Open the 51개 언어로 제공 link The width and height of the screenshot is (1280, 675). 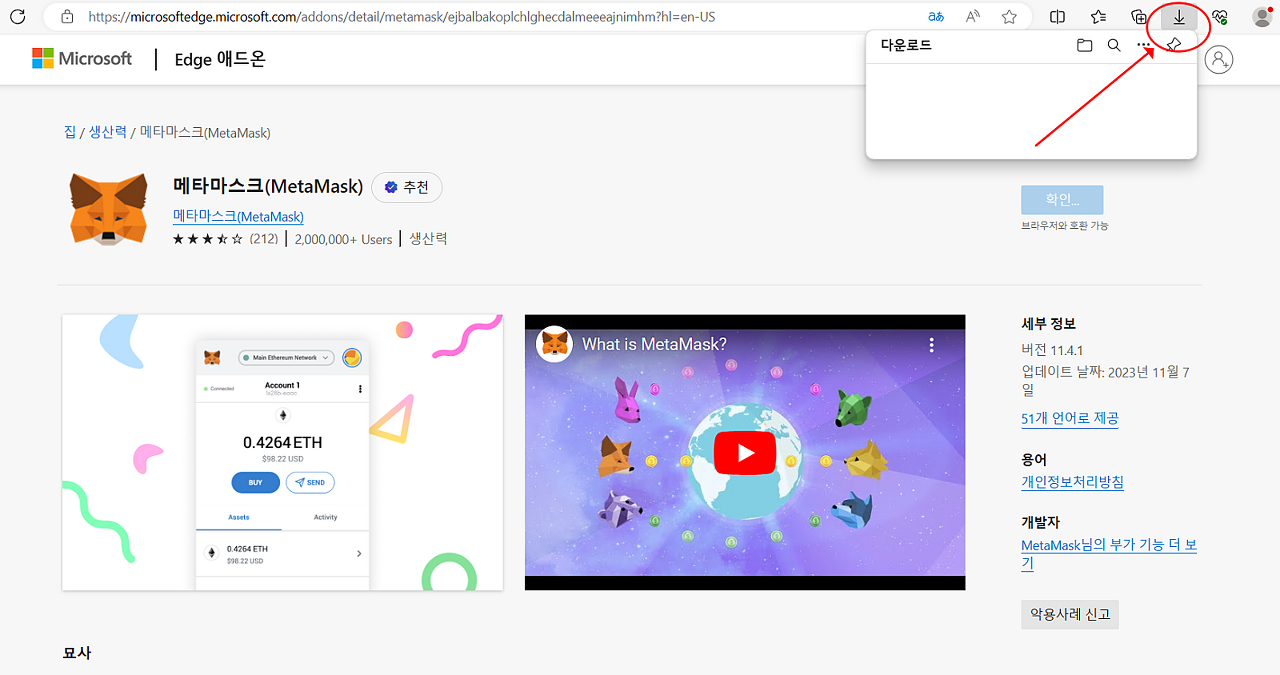[1070, 418]
